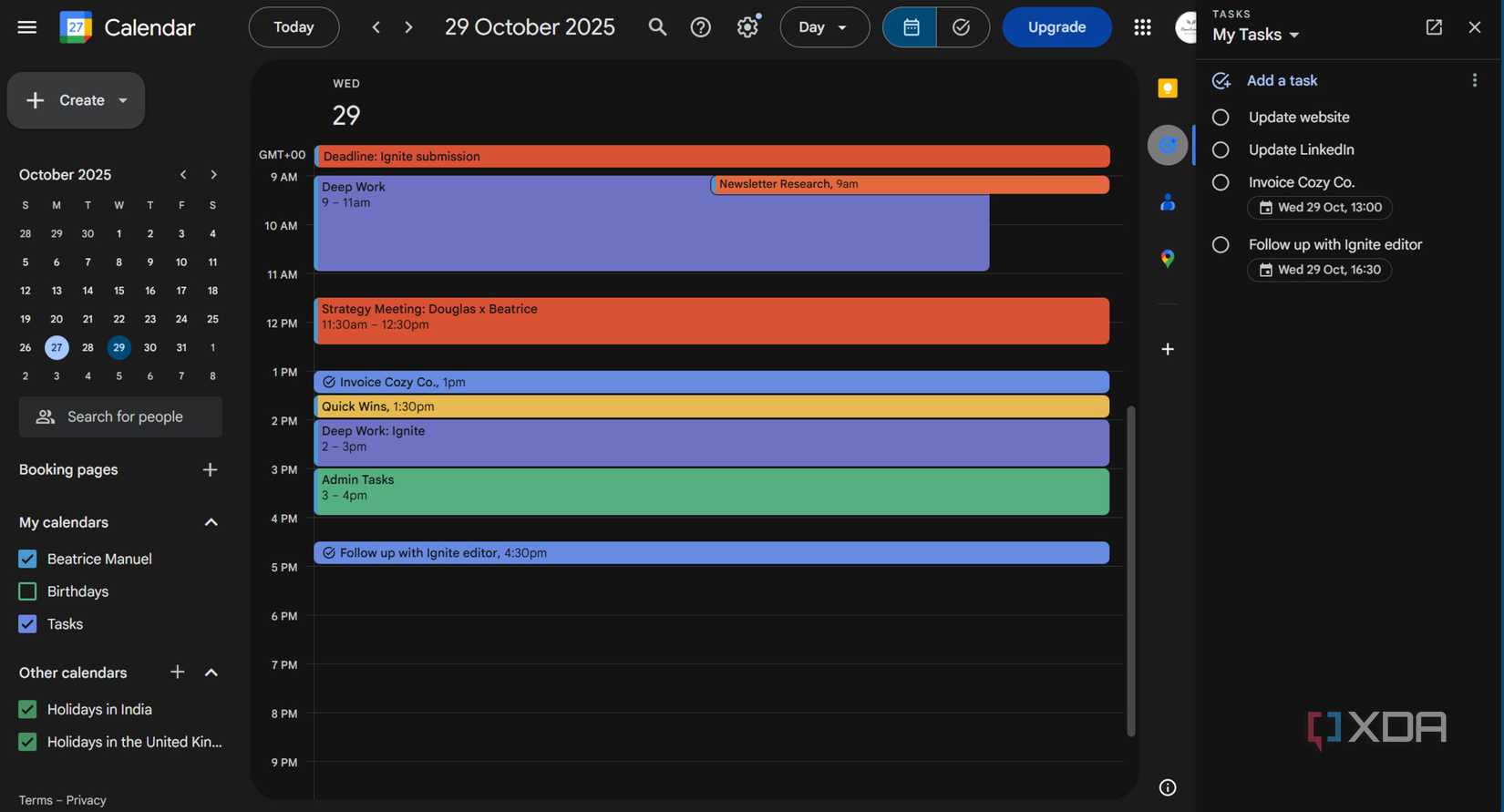
Task: Enable the Birthdays calendar checkbox
Action: (27, 591)
